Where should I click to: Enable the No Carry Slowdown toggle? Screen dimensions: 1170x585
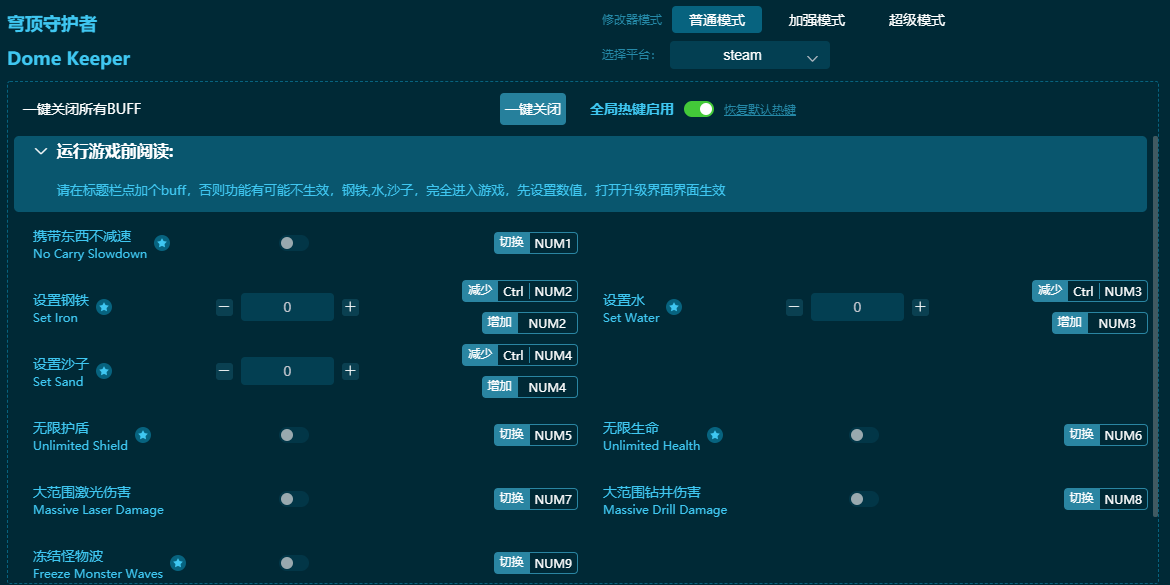(x=294, y=242)
